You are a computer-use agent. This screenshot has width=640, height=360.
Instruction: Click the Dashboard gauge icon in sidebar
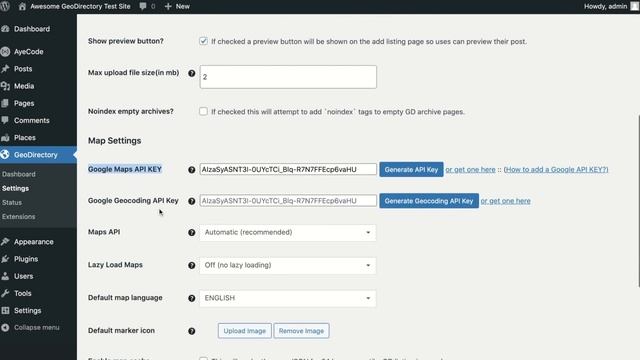tap(5, 29)
